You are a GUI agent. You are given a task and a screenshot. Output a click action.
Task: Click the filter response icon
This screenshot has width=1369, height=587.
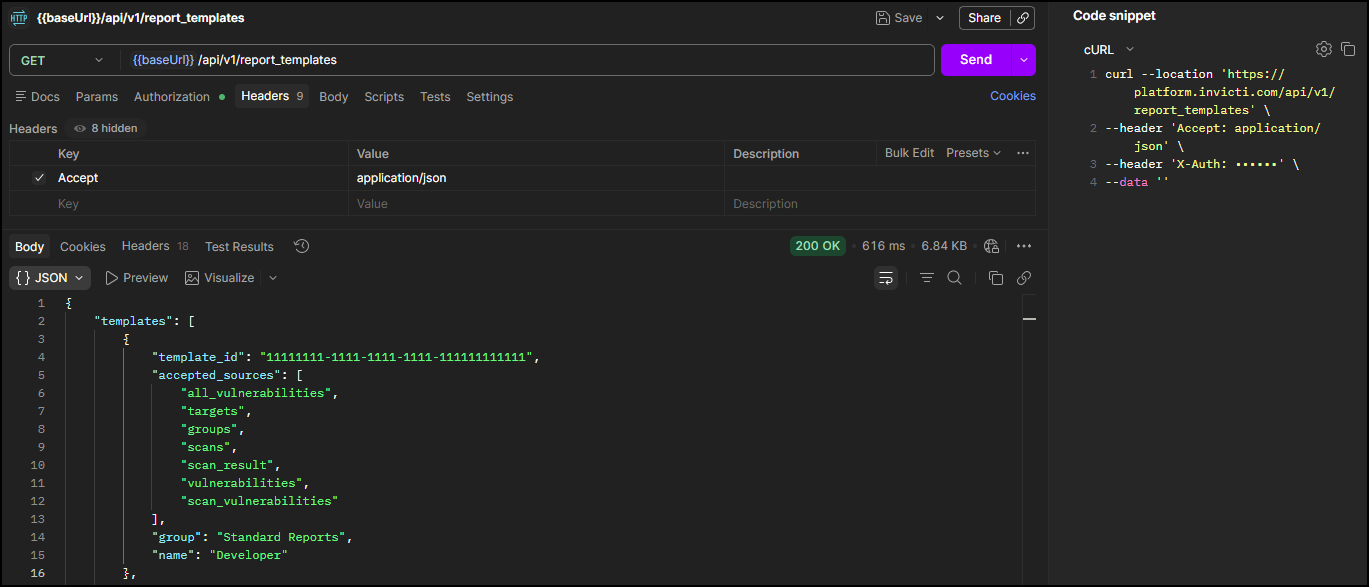click(x=926, y=278)
